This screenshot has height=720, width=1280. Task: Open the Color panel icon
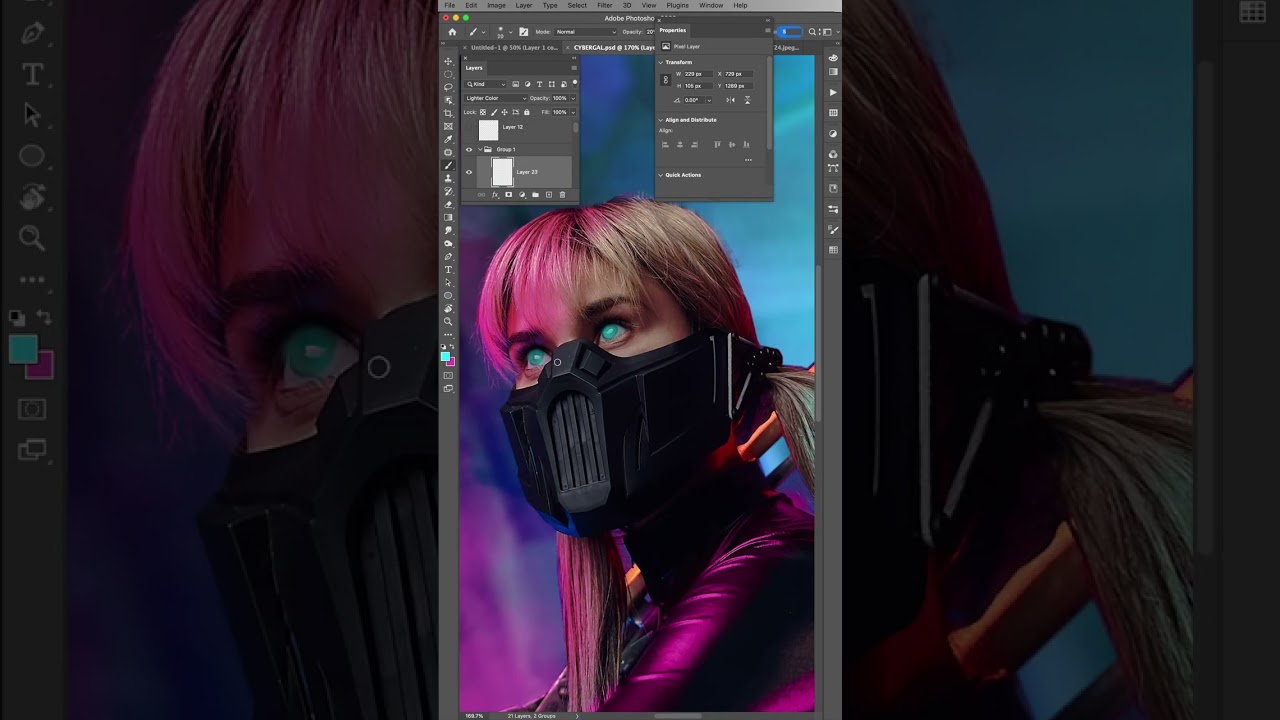[833, 58]
